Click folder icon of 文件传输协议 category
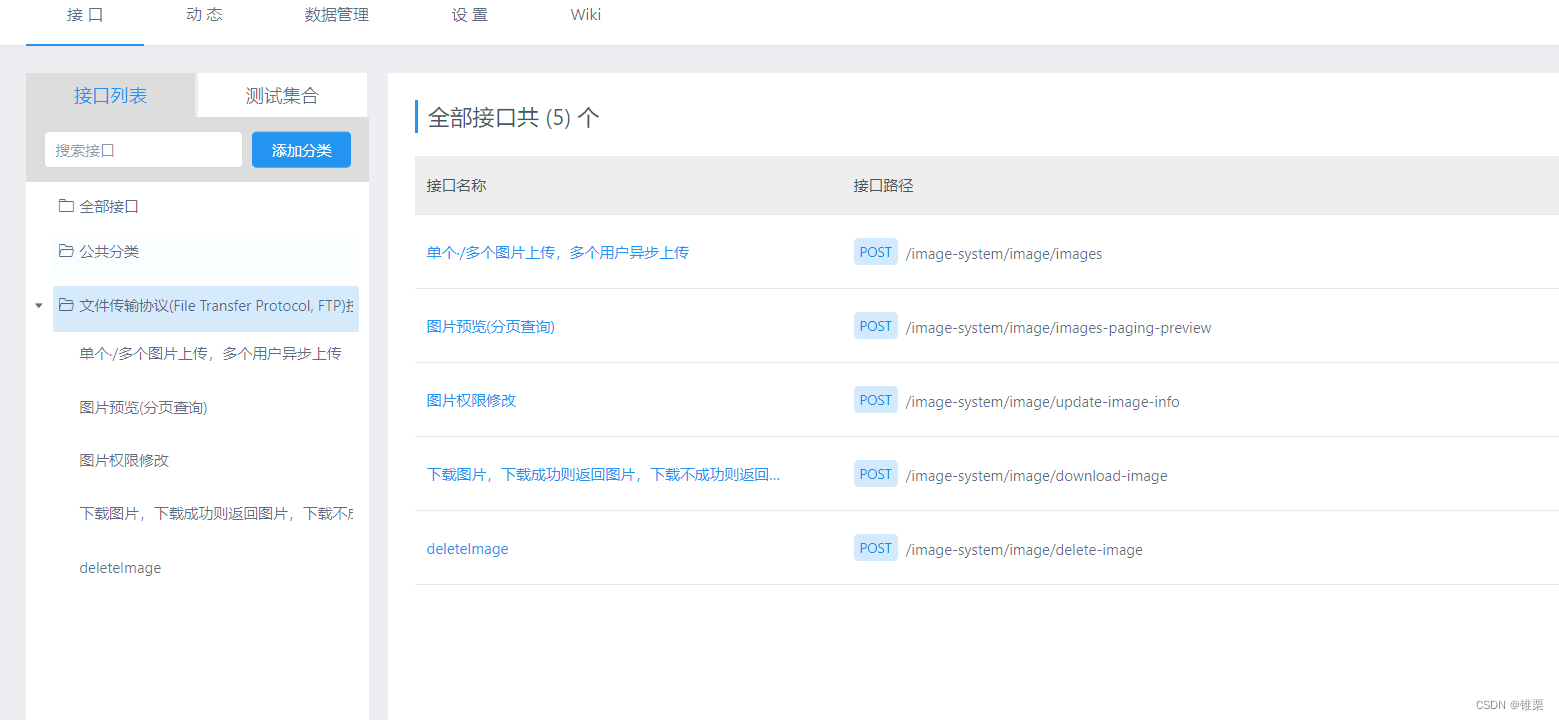 66,305
